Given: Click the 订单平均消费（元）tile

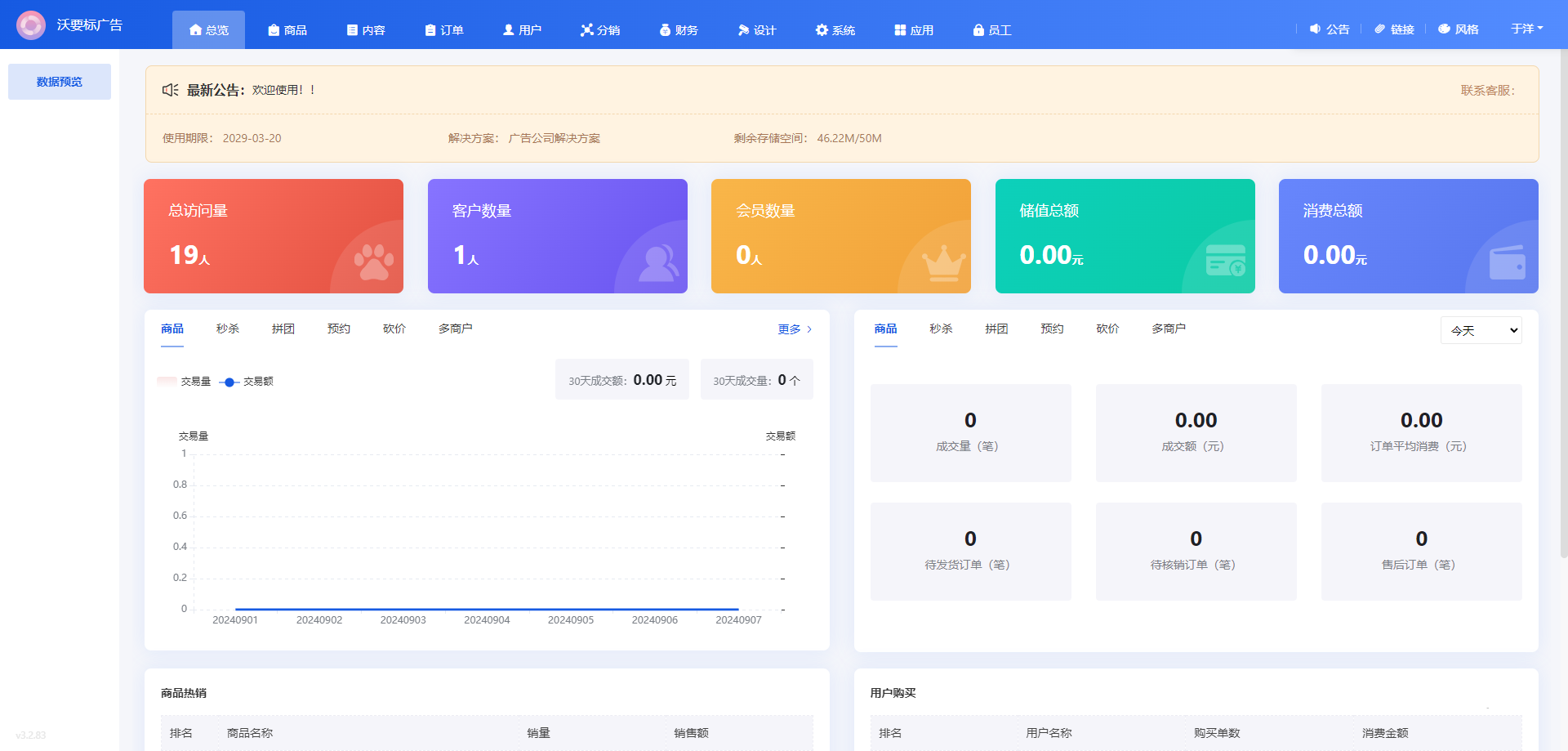Looking at the screenshot, I should [1422, 433].
